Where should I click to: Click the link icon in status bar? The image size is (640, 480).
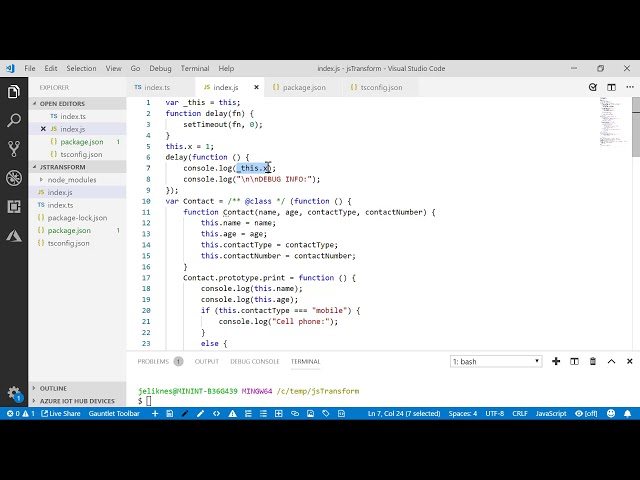click(x=294, y=413)
